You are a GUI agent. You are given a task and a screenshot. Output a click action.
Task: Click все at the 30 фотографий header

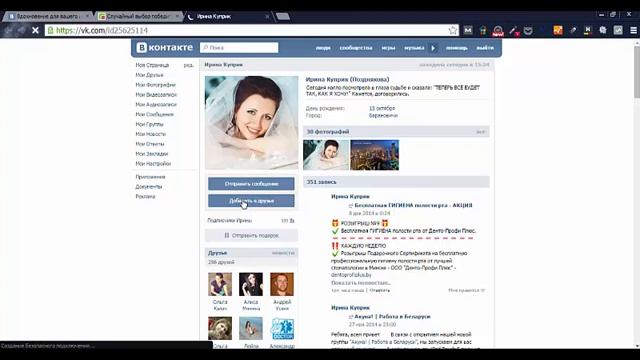click(x=480, y=132)
